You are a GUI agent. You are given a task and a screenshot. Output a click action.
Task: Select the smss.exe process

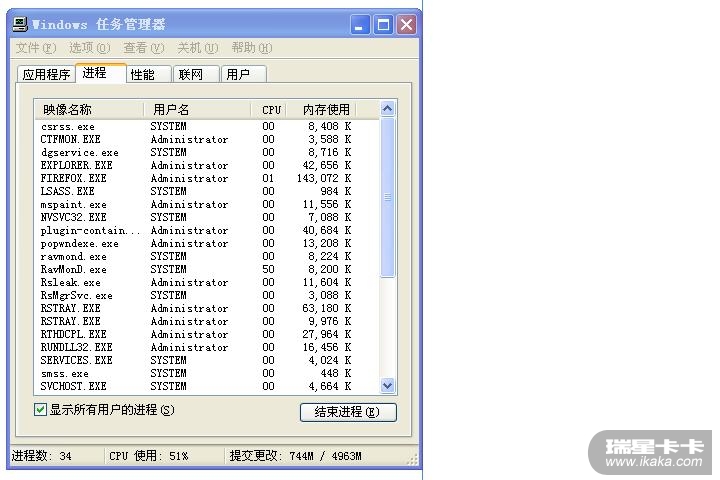(x=207, y=373)
